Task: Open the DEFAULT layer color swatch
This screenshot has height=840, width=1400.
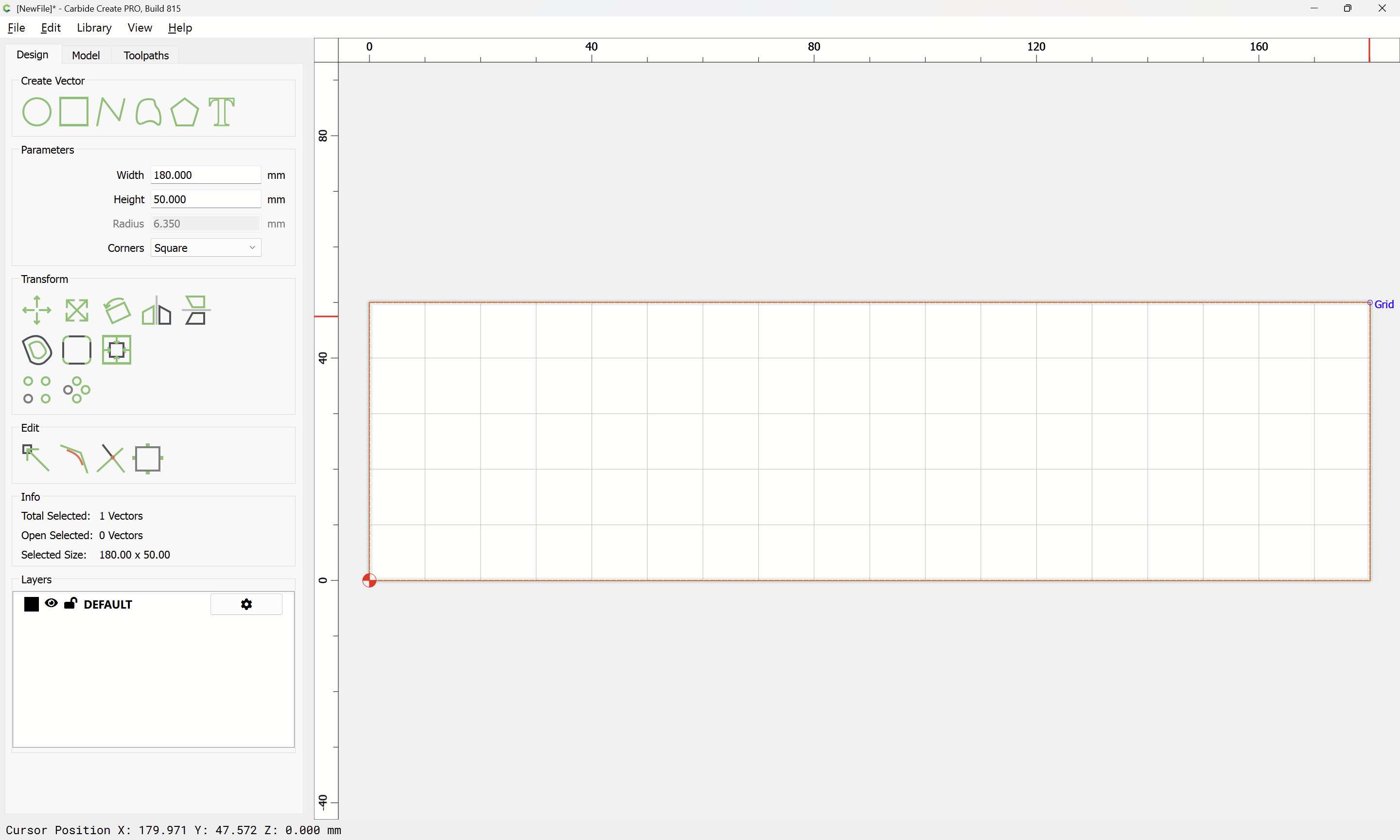Action: pyautogui.click(x=32, y=605)
